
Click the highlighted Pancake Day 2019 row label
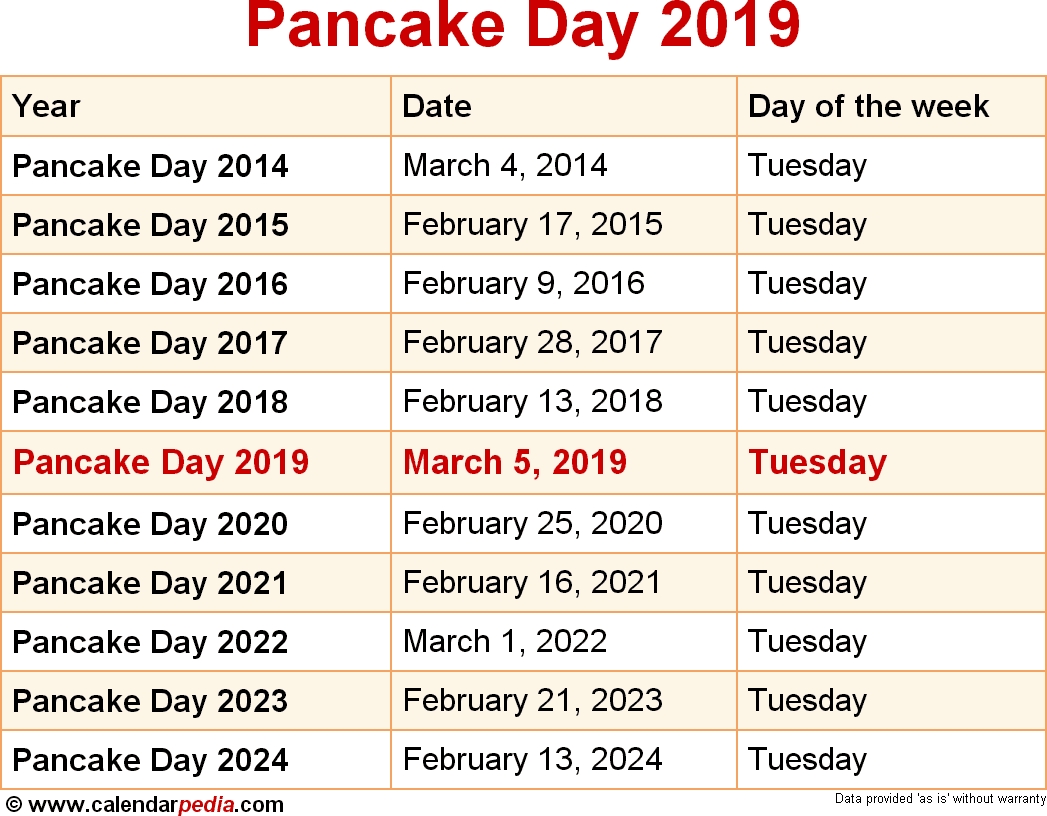tap(161, 463)
